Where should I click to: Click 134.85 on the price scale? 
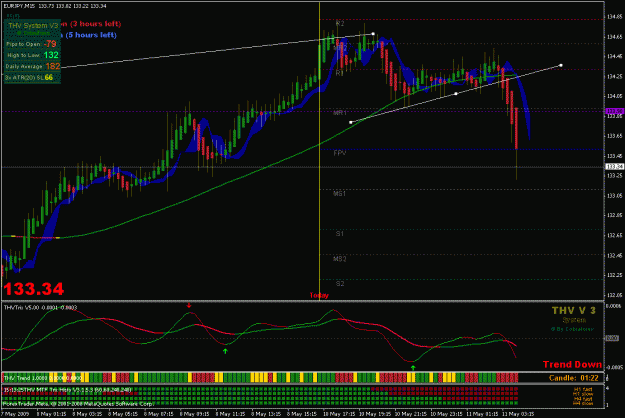click(615, 17)
